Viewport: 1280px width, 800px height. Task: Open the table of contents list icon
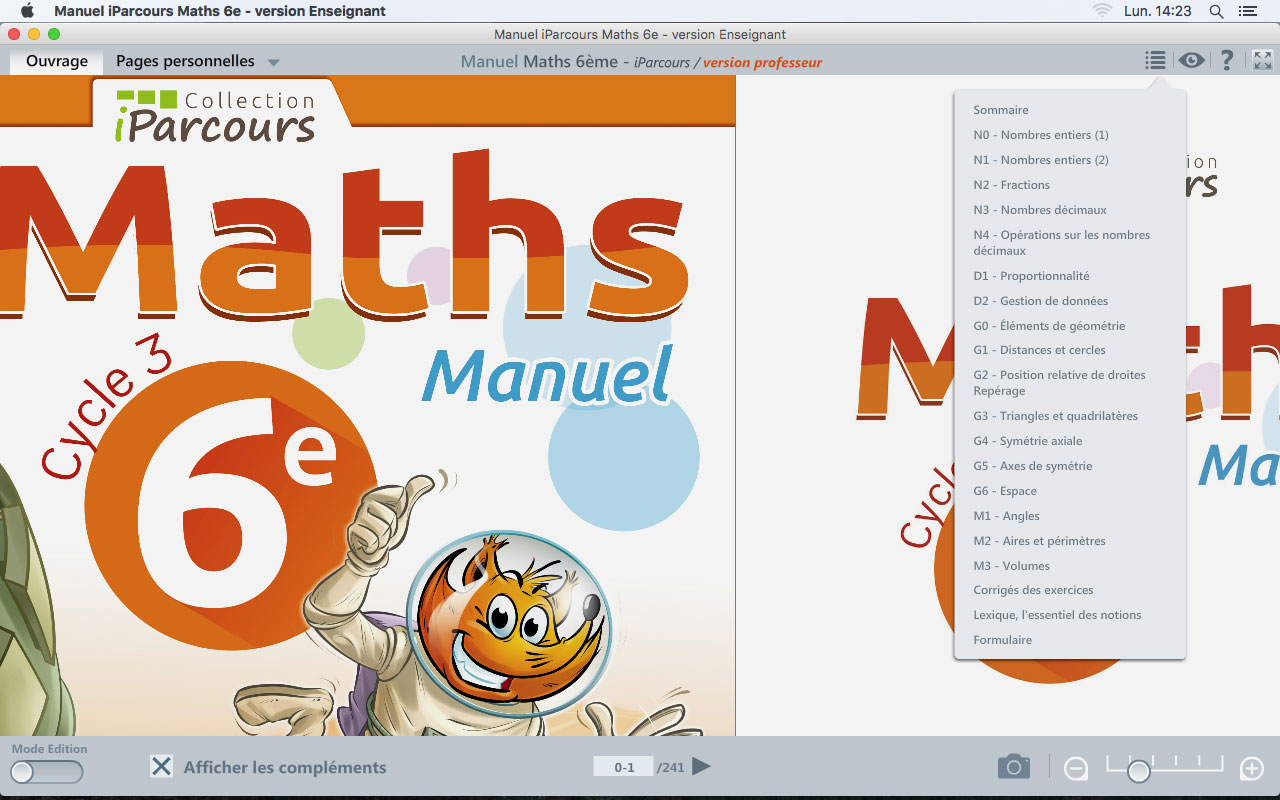pos(1155,61)
